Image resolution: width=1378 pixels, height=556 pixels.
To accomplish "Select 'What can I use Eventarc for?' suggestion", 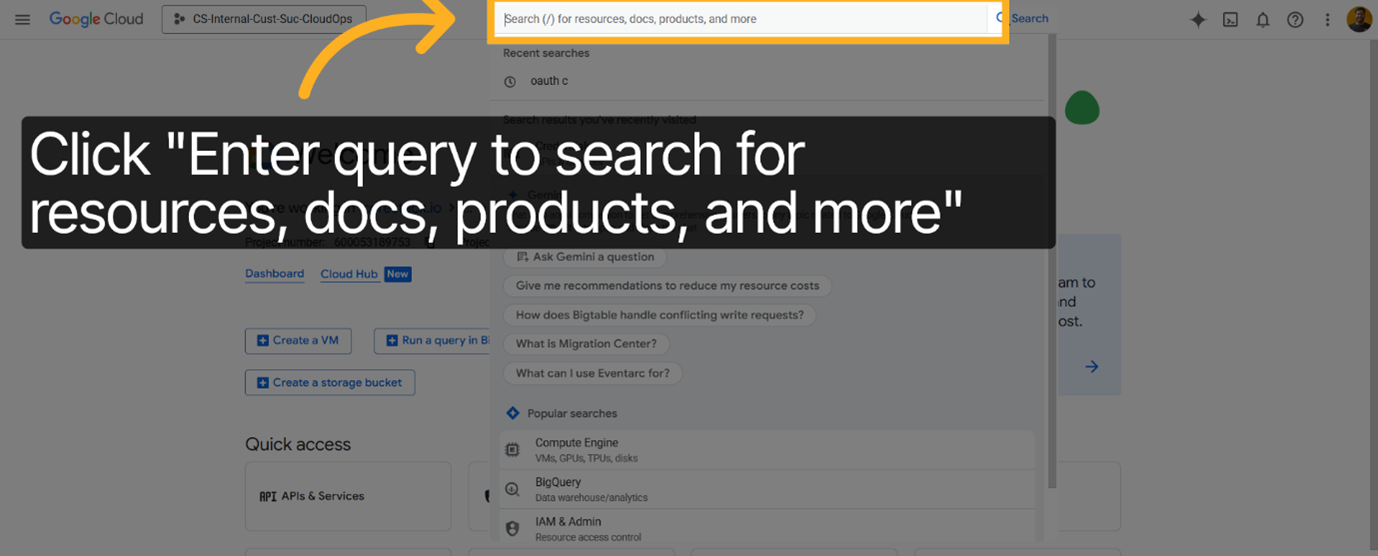I will 592,373.
